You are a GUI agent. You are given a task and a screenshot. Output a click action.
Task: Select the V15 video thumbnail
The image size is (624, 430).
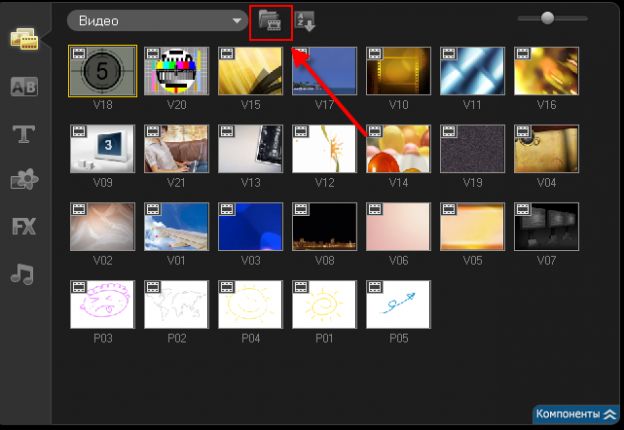coord(250,71)
